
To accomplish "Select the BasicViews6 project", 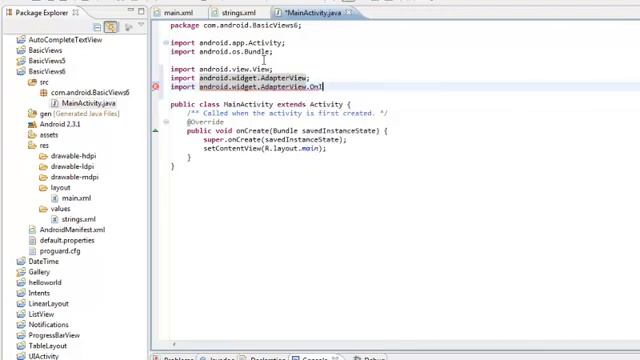I will 47,71.
